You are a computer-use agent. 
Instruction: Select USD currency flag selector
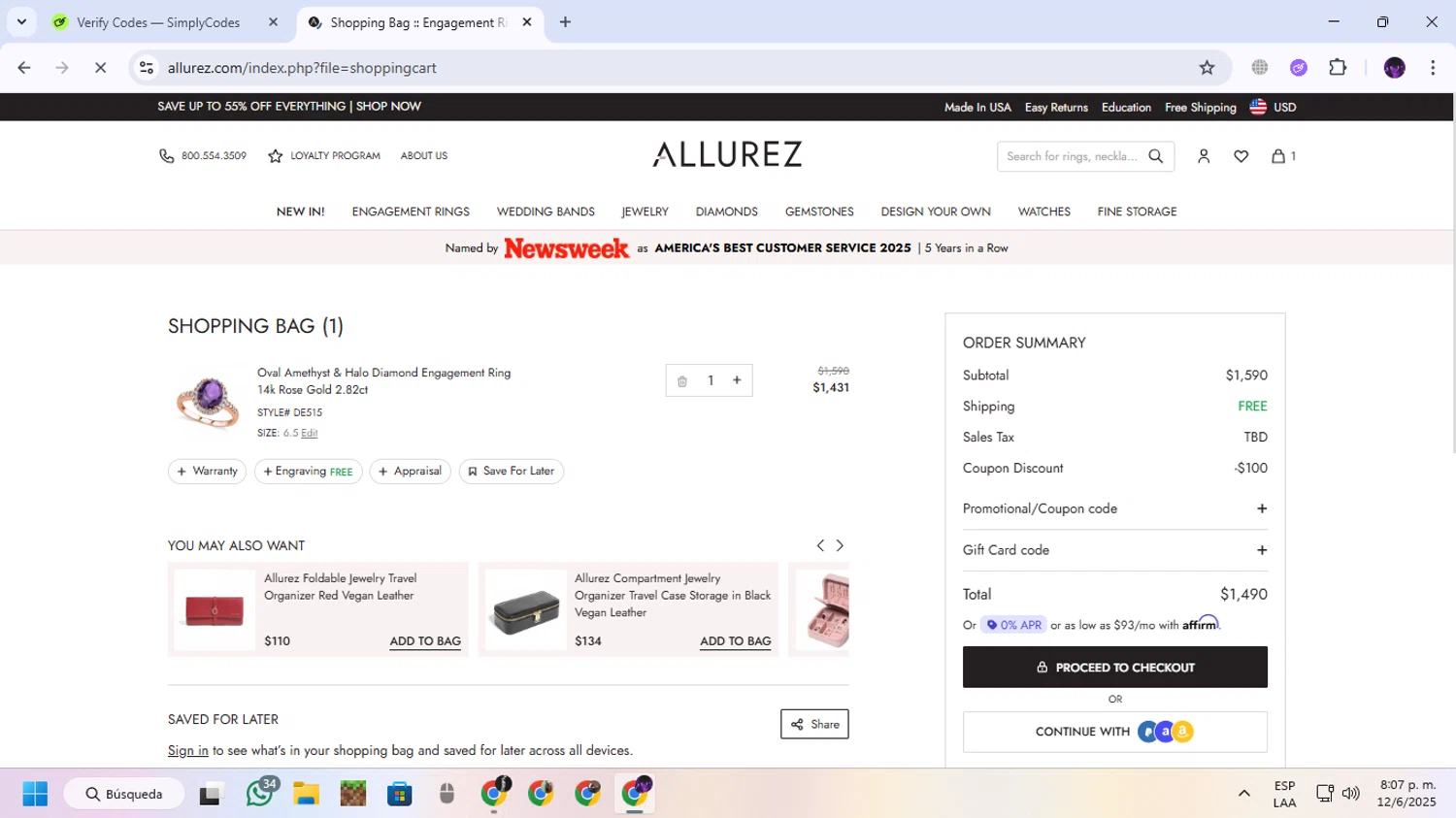pos(1273,107)
